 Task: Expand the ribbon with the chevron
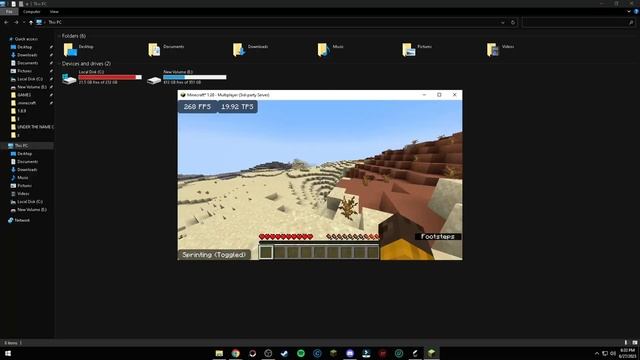click(x=629, y=12)
